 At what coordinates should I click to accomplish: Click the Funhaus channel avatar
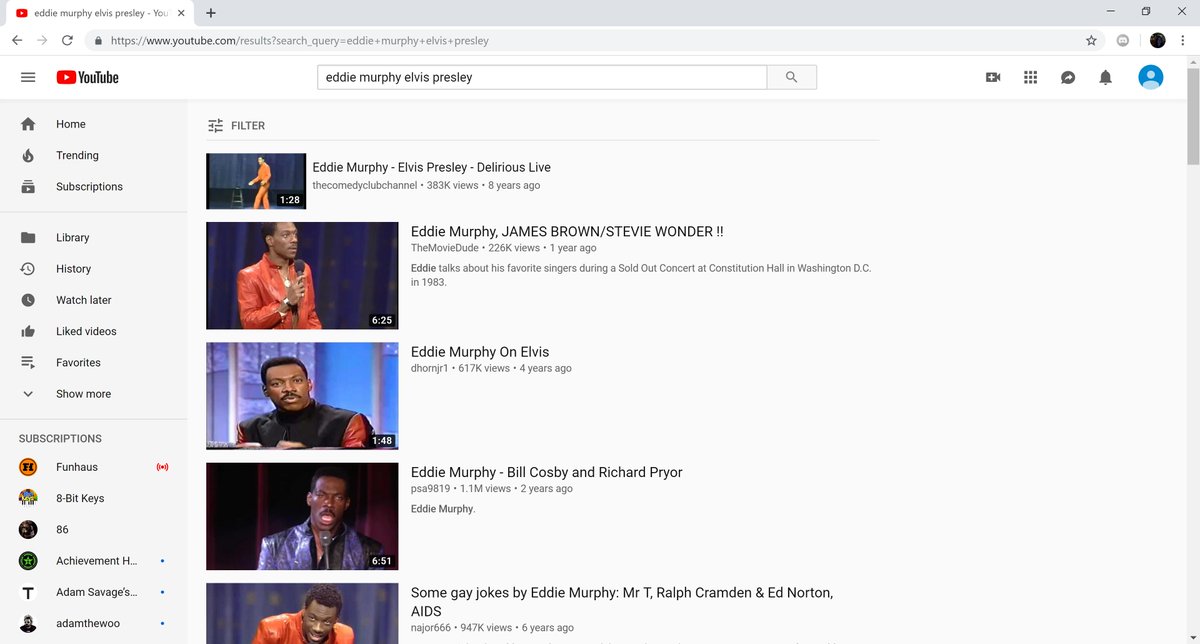28,467
